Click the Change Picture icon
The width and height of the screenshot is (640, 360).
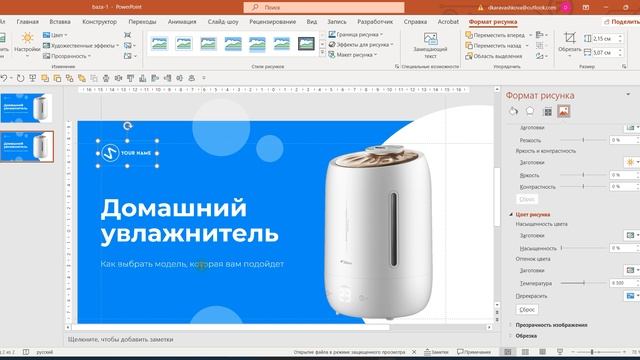pos(129,45)
